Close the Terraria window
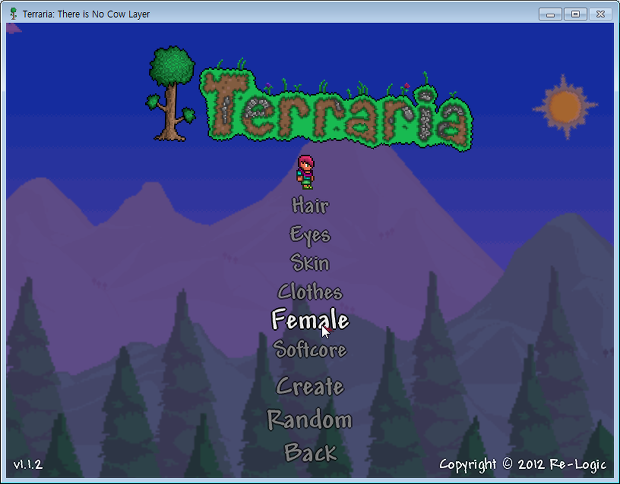The image size is (620, 484). (601, 14)
